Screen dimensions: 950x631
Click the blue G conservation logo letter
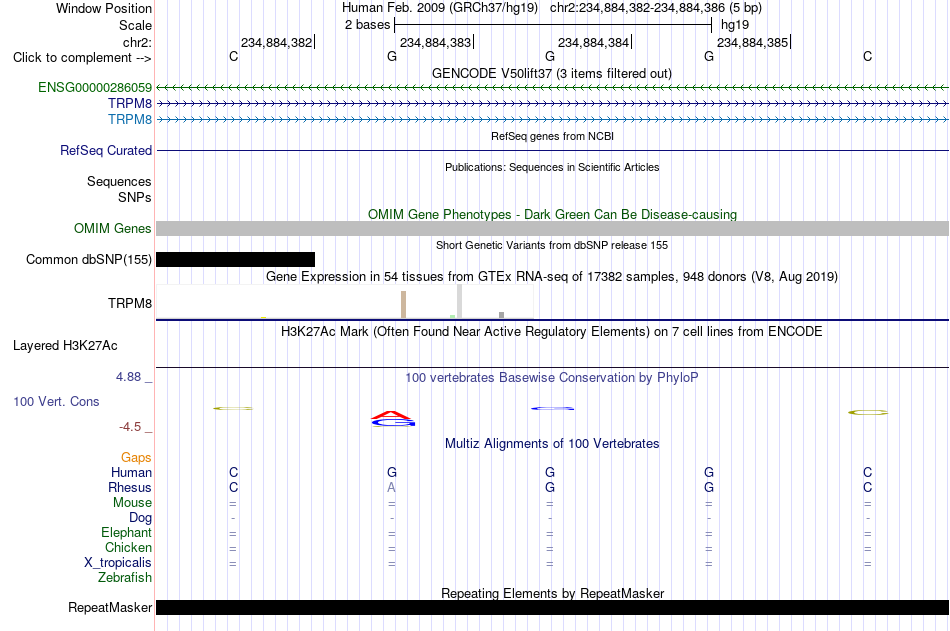coord(393,422)
